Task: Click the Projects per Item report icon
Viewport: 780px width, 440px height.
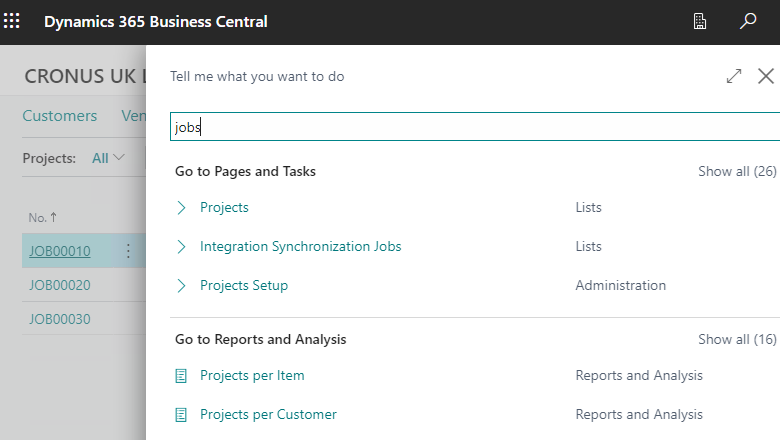Action: pos(181,376)
